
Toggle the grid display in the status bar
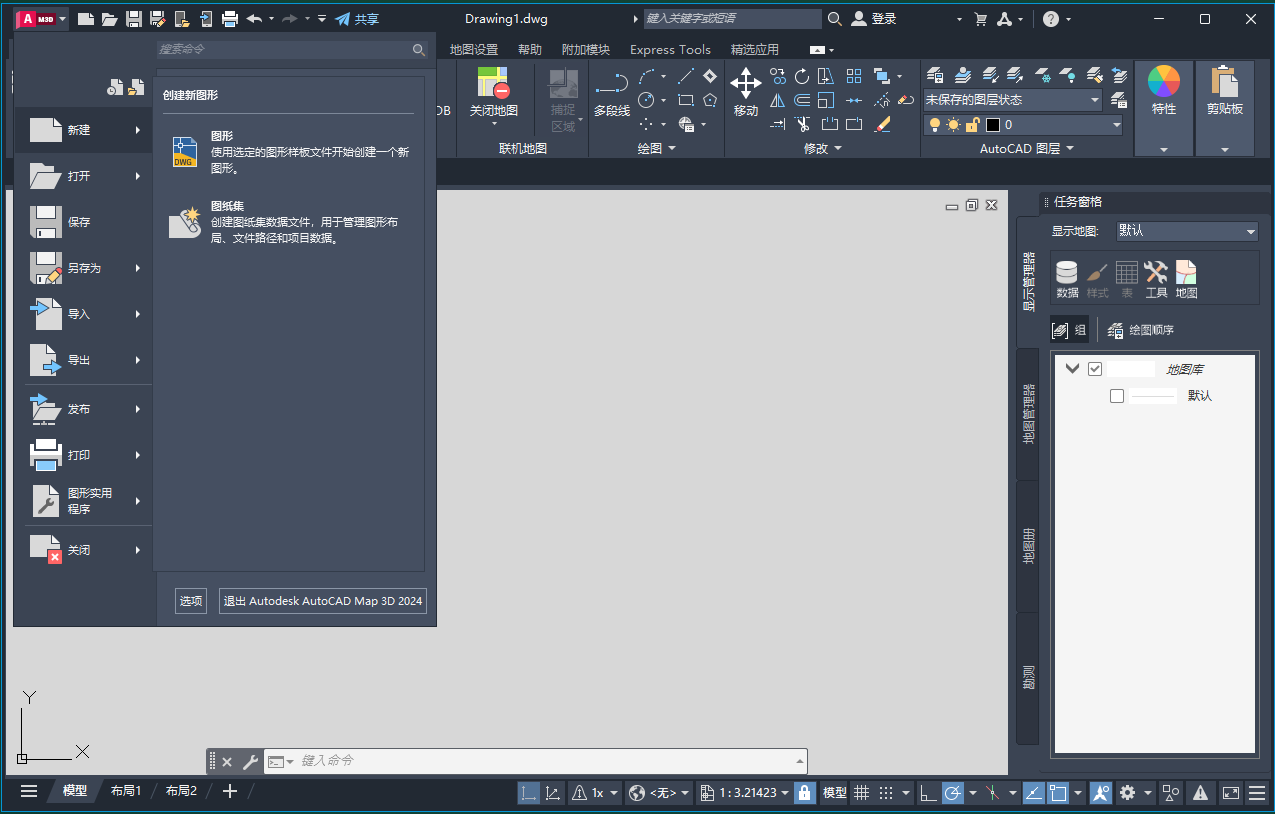[861, 791]
